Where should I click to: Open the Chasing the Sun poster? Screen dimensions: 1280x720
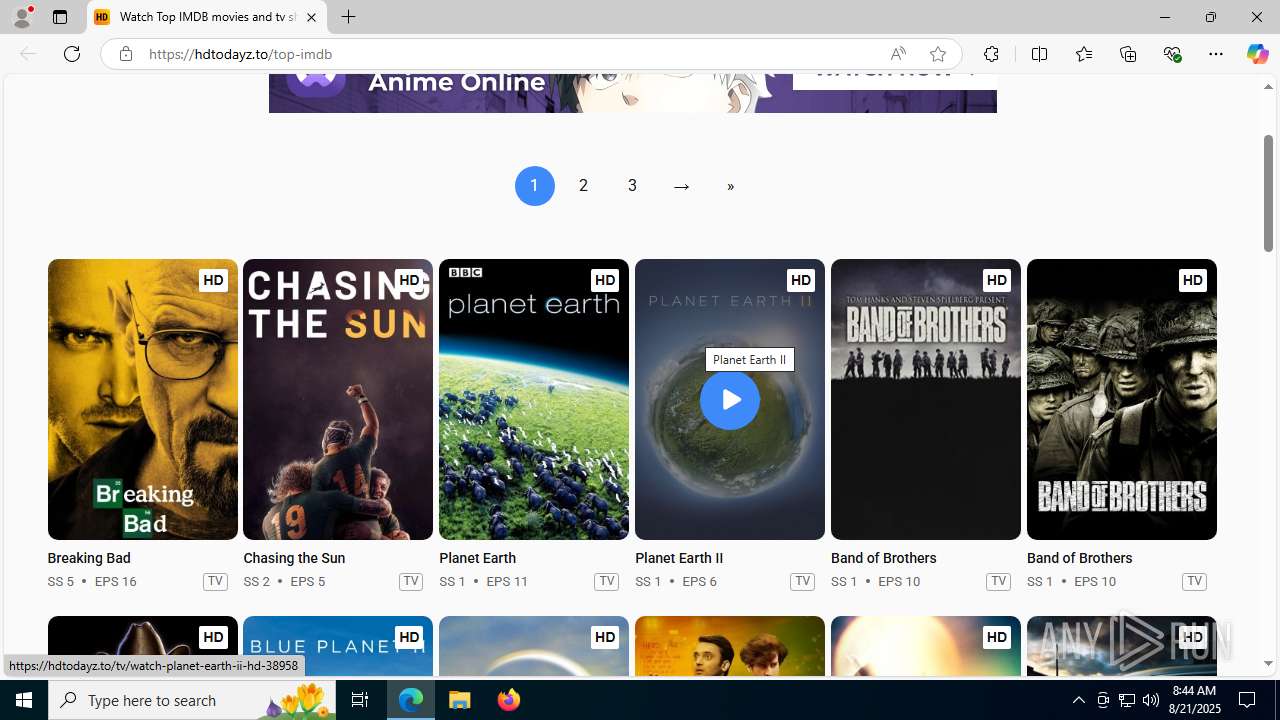point(338,400)
